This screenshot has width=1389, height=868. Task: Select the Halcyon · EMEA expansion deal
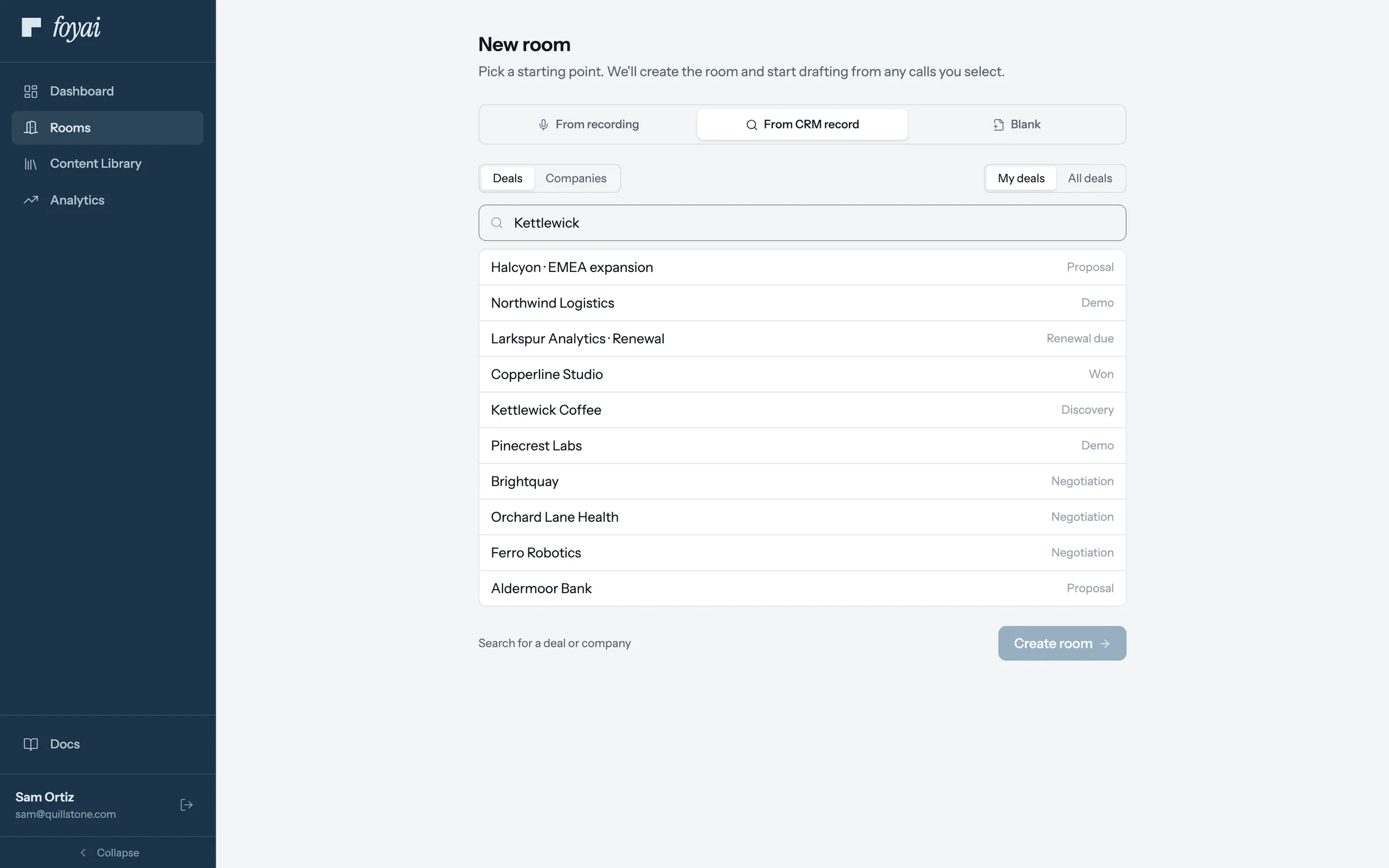(x=802, y=267)
